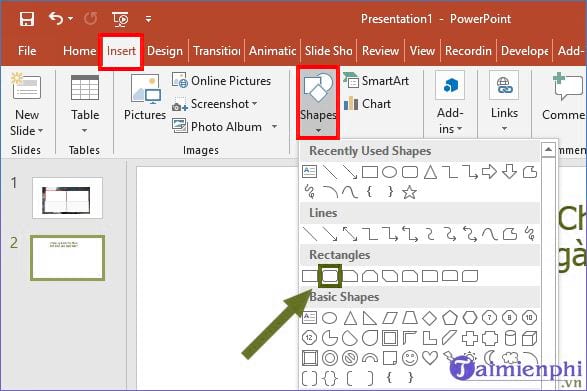The width and height of the screenshot is (587, 391).
Task: Open the Undo history dropdown arrow
Action: [71, 18]
